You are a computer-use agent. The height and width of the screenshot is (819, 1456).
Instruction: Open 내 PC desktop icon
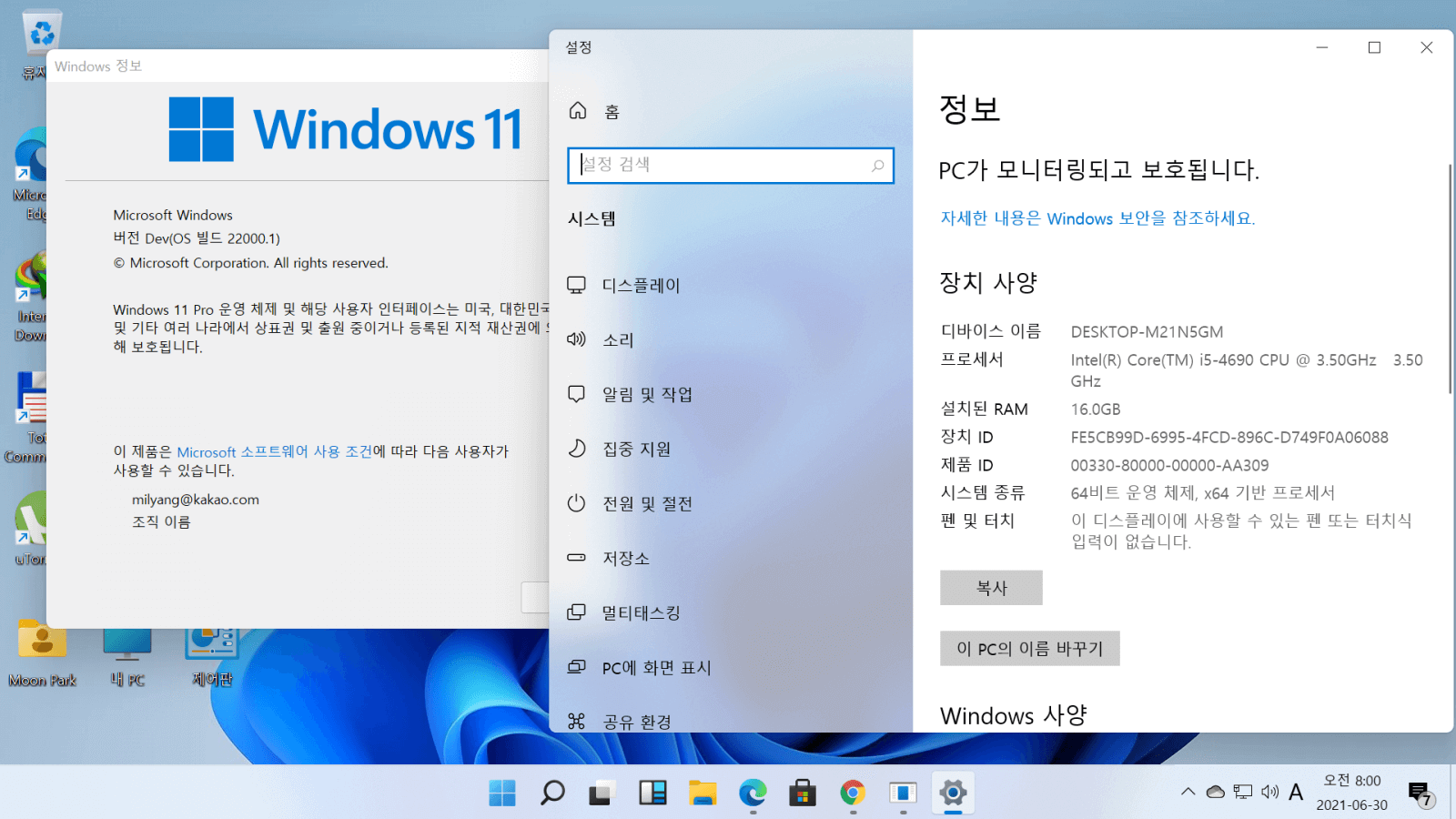click(127, 657)
